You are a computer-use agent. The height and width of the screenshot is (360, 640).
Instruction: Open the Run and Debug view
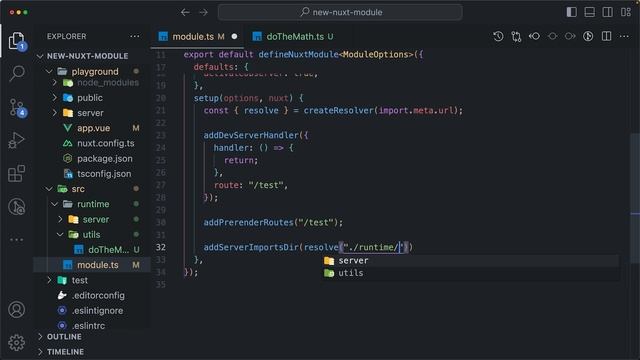coord(17,140)
